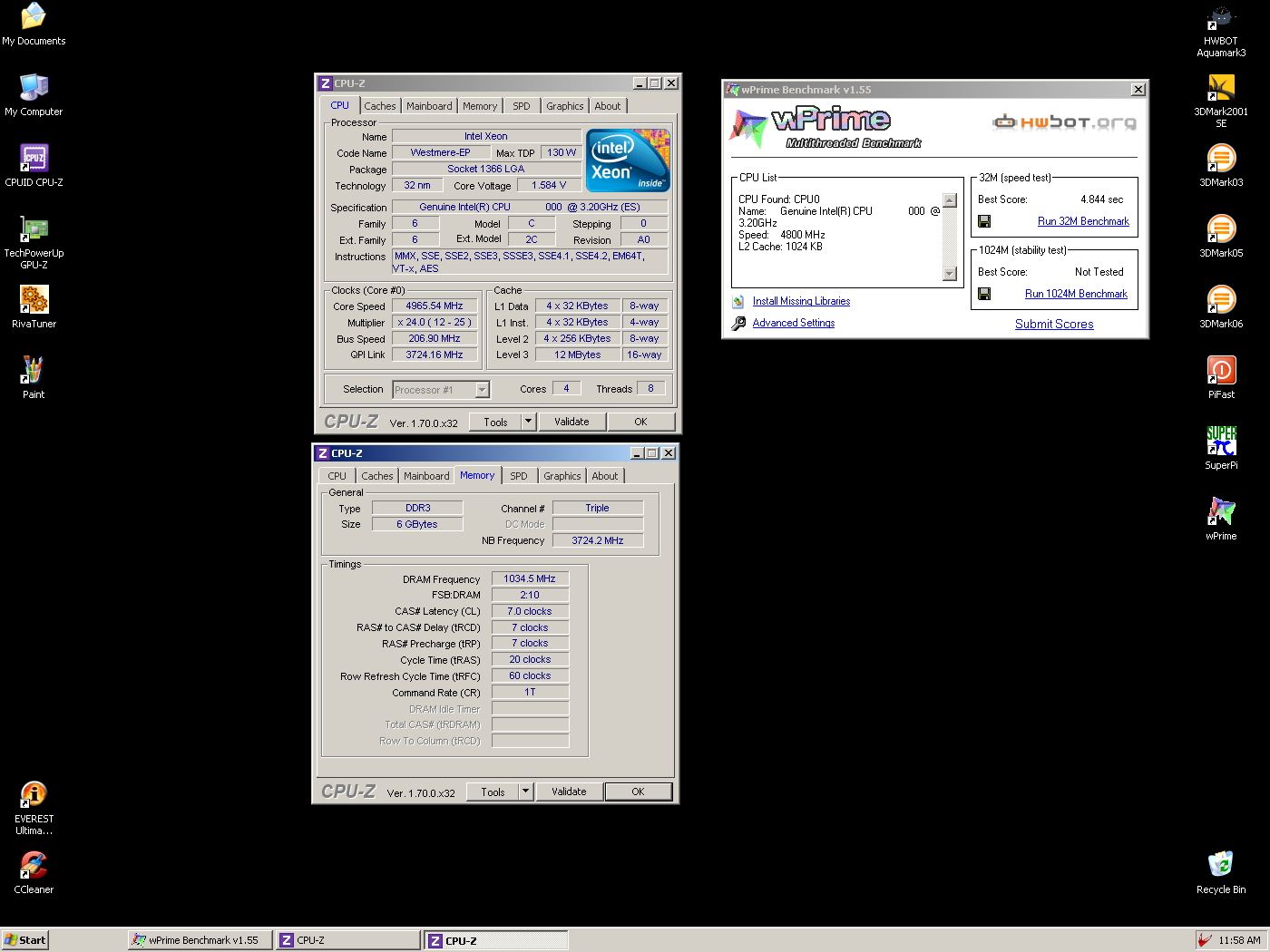Open Advanced Settings link in wPrime

(794, 323)
